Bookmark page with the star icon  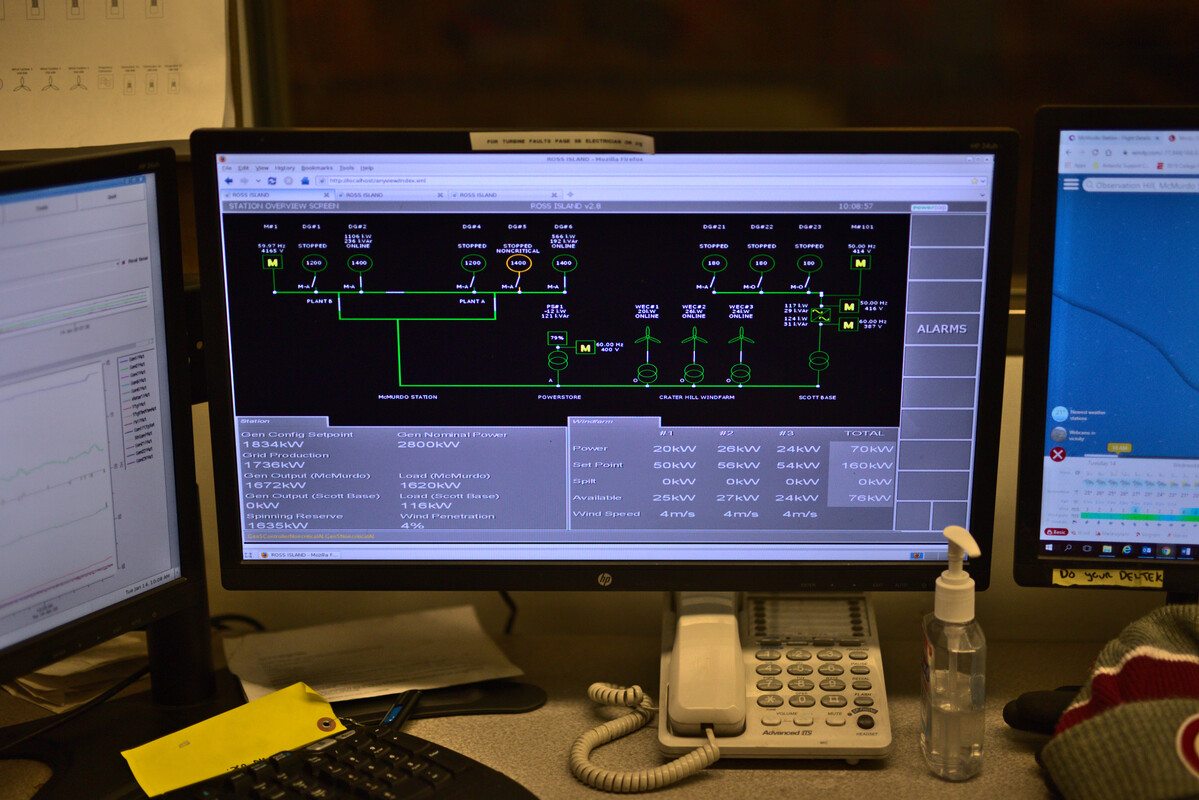click(974, 181)
